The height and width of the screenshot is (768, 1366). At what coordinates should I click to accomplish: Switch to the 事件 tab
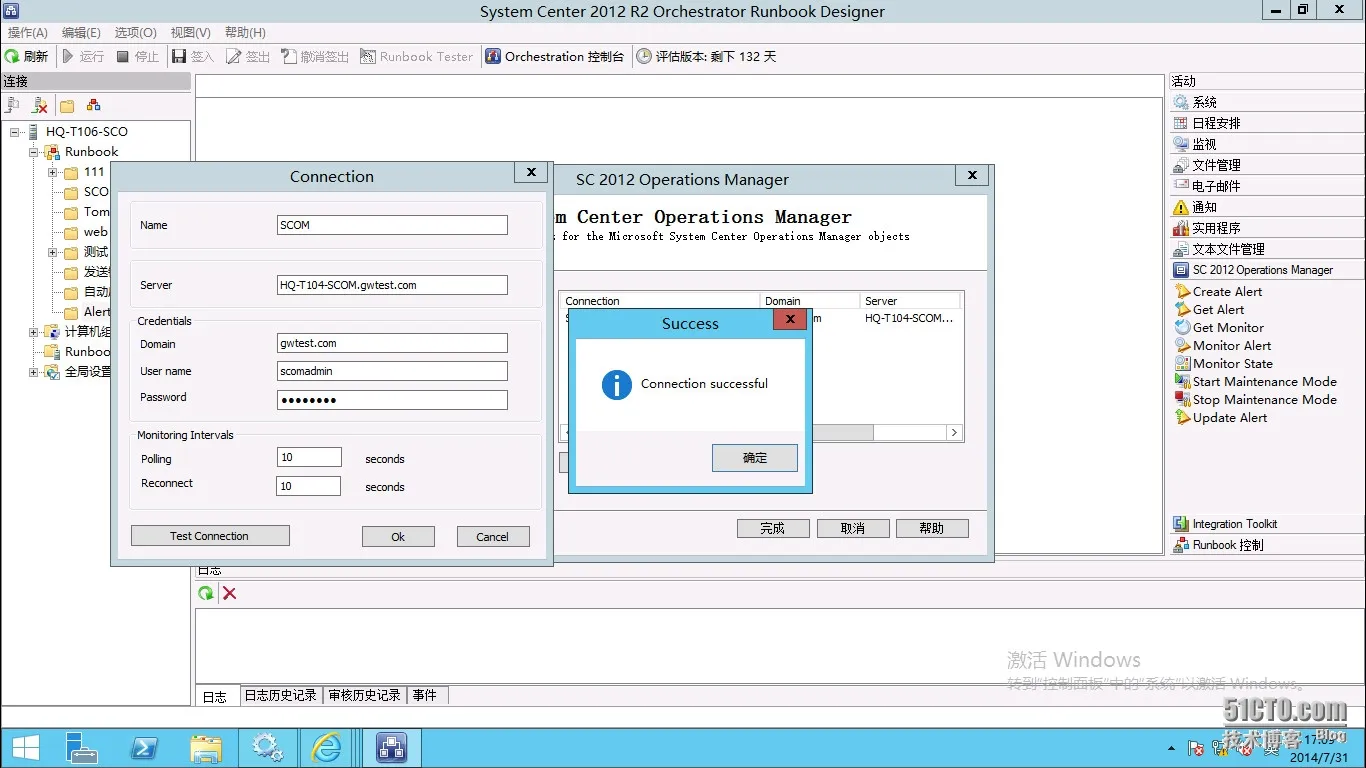425,695
